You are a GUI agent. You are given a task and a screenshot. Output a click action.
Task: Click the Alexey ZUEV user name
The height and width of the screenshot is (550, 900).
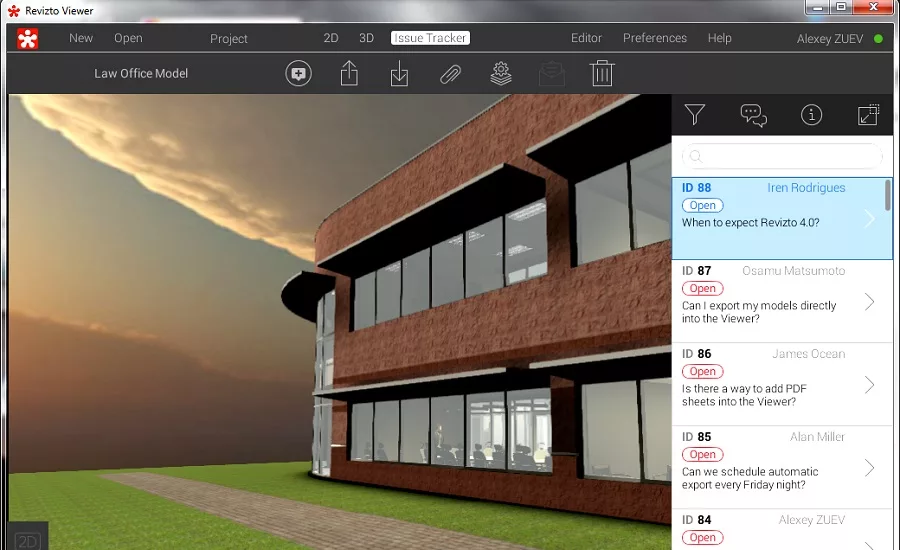pos(829,39)
